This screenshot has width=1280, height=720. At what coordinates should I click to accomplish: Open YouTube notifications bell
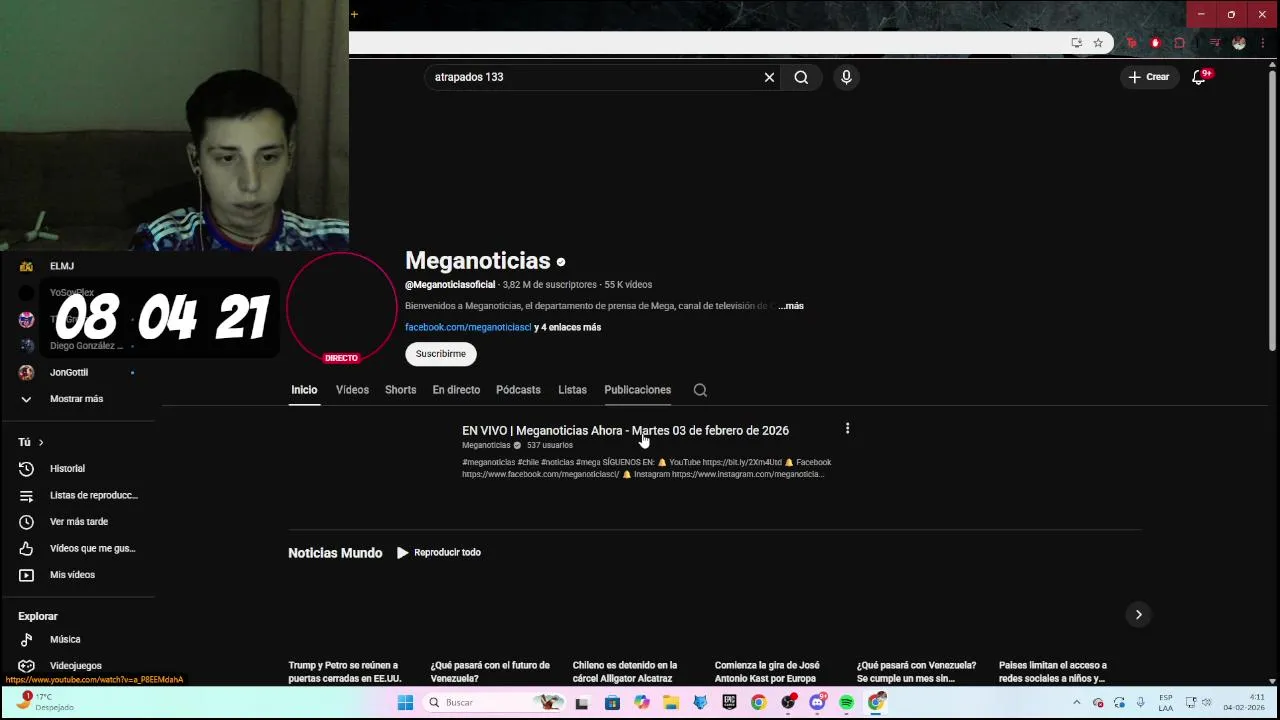tap(1199, 77)
